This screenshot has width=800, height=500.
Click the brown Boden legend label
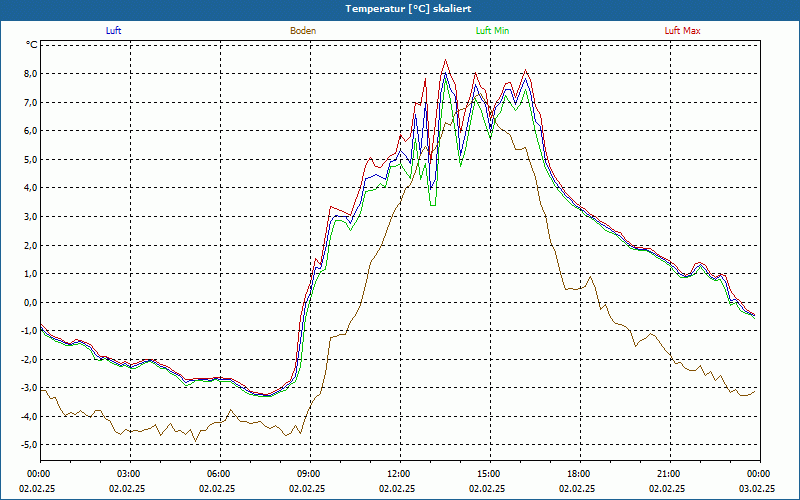tap(303, 31)
